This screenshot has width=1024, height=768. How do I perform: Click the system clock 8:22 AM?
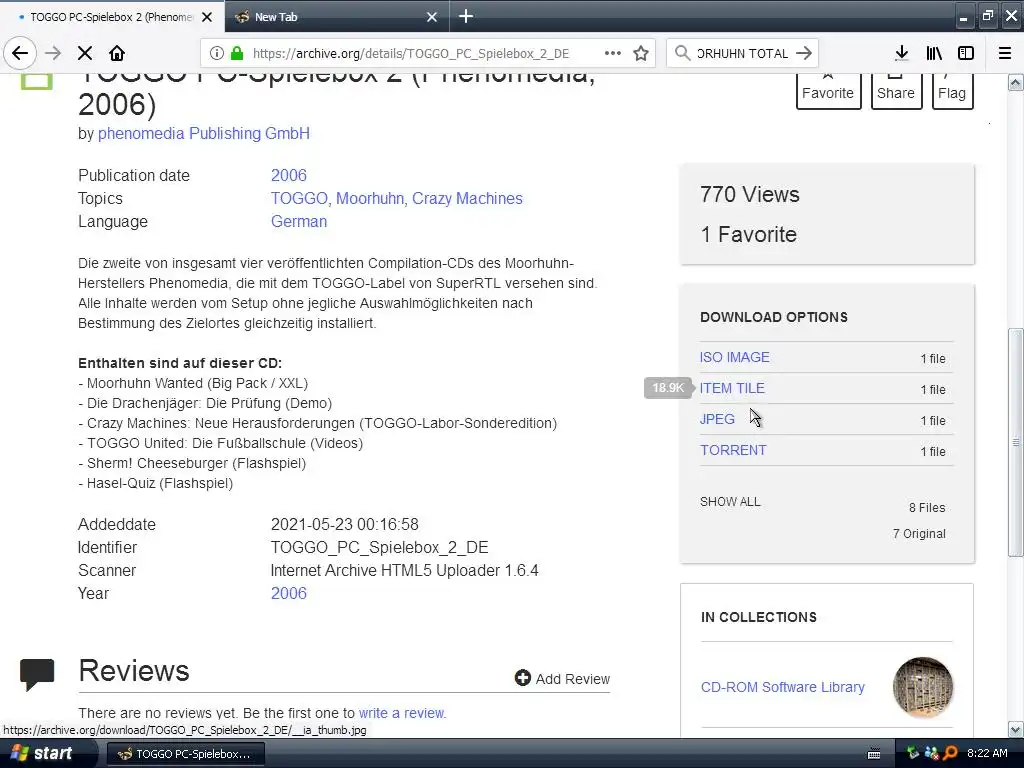(x=987, y=753)
